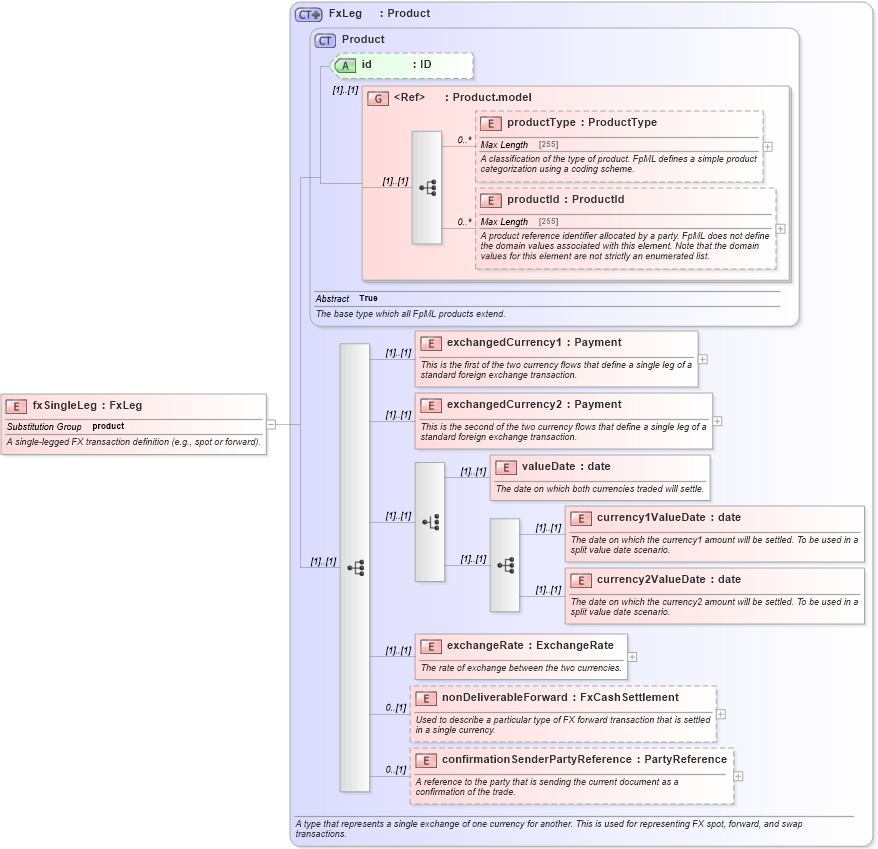Expand the exchangedCurrency2 element

717,421
